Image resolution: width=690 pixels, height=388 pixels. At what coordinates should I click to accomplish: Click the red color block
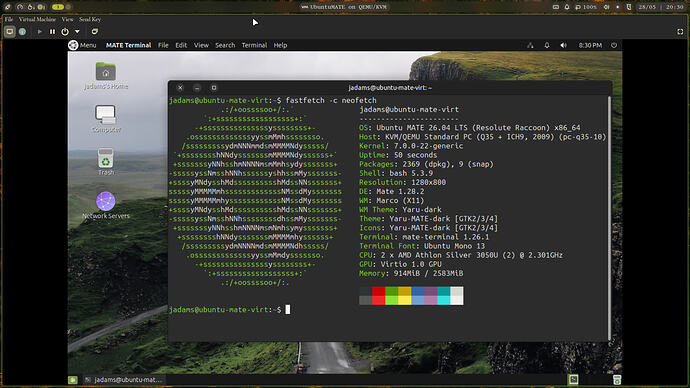coord(378,296)
